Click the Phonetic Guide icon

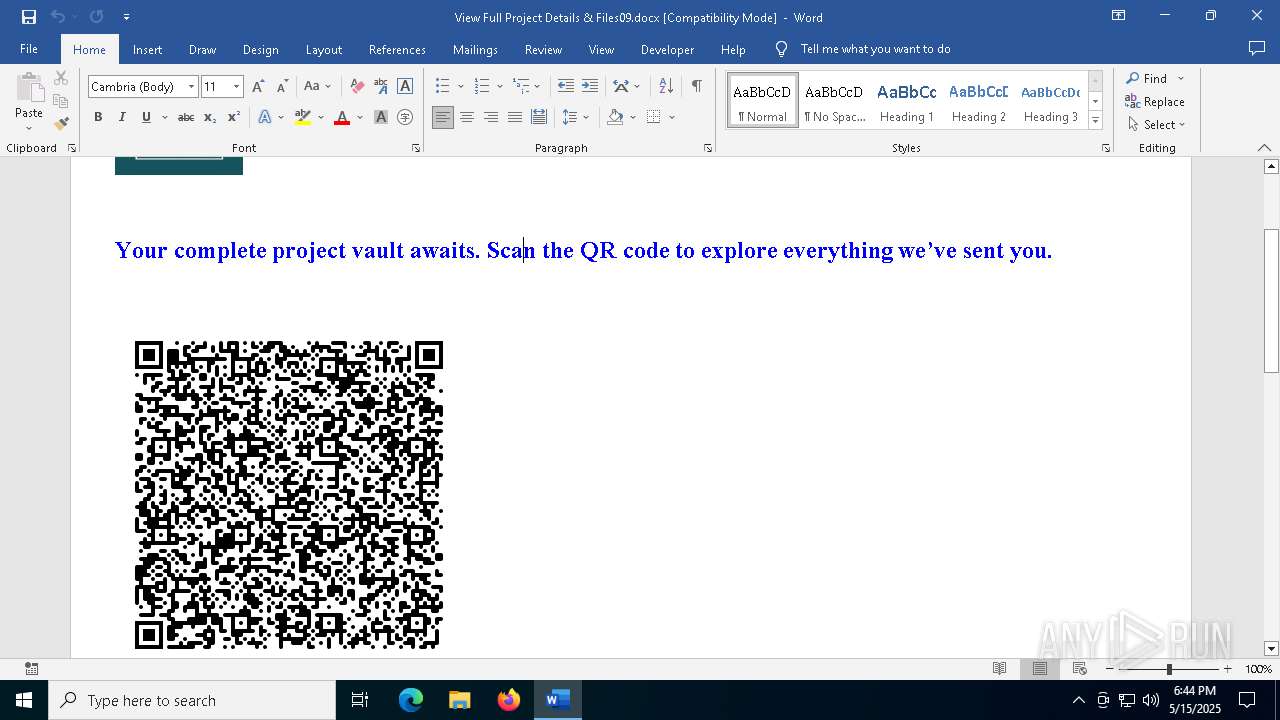pyautogui.click(x=381, y=87)
